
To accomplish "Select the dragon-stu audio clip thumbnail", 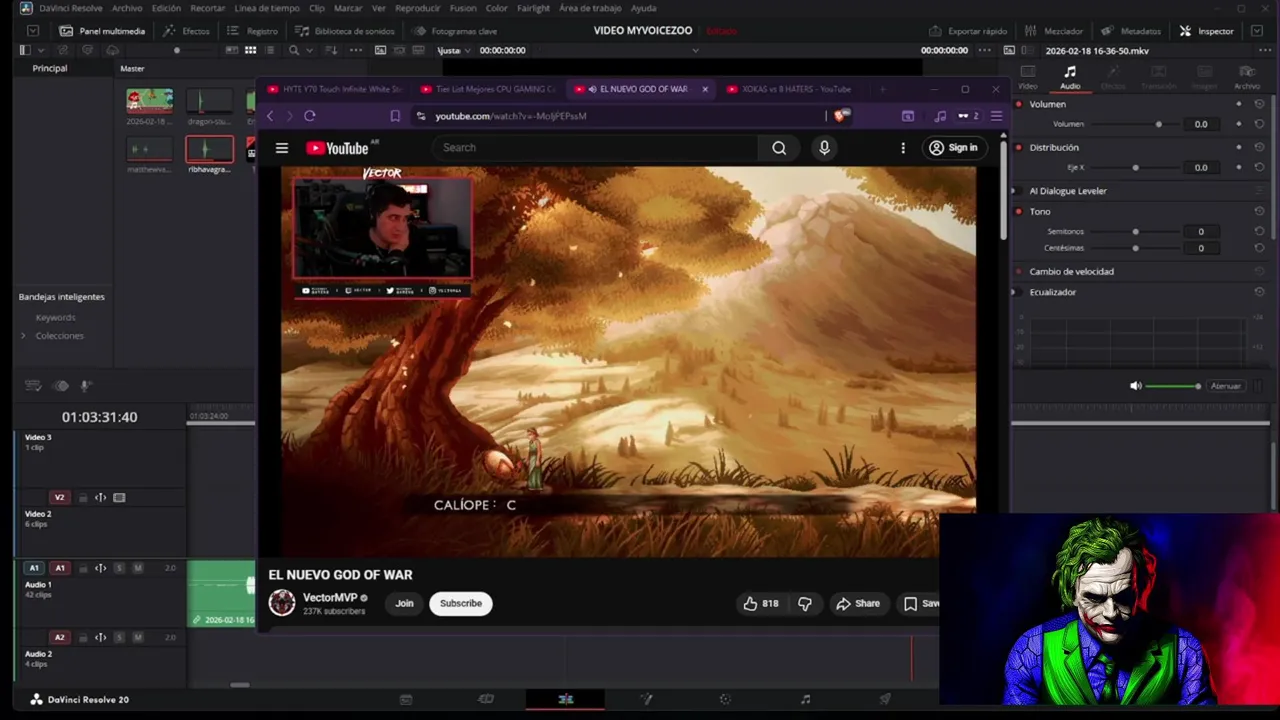I will coord(209,100).
